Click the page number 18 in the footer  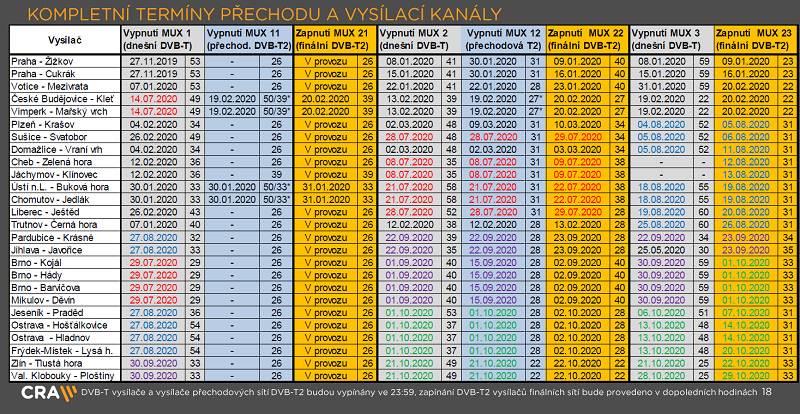click(766, 395)
